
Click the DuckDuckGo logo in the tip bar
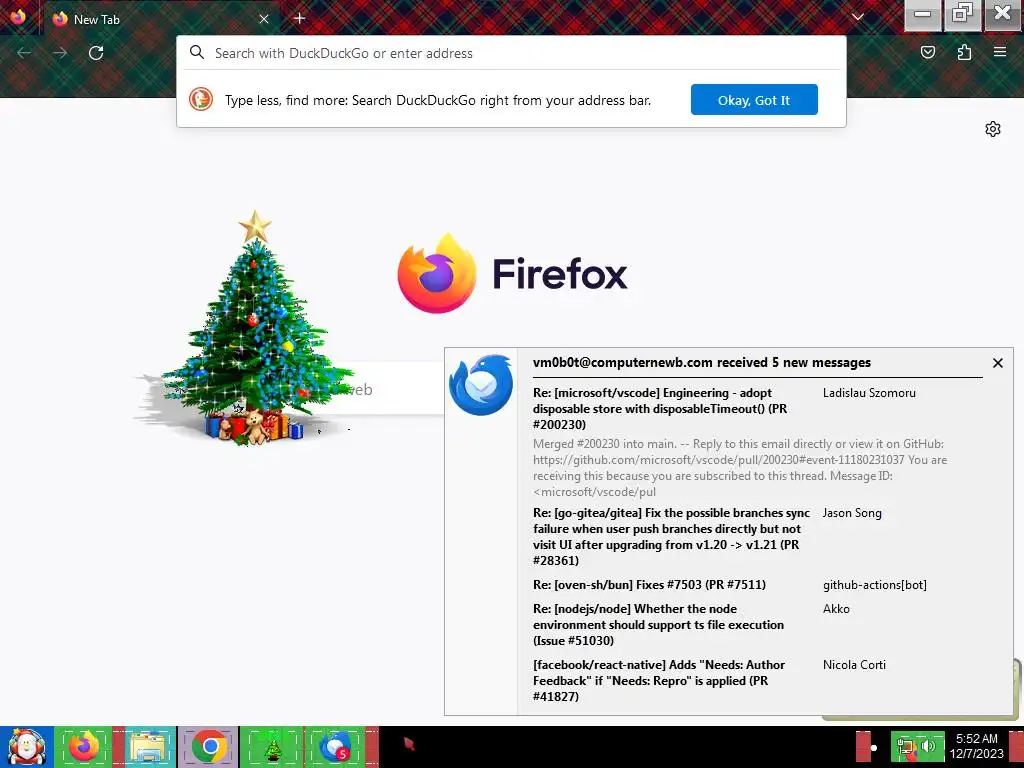201,99
